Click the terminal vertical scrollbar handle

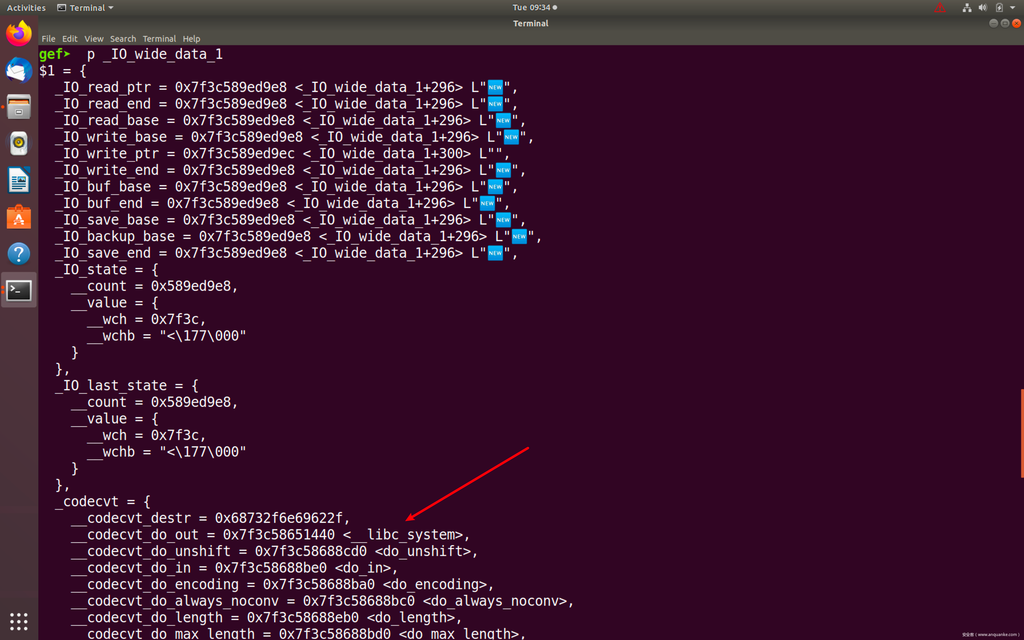(1022, 432)
